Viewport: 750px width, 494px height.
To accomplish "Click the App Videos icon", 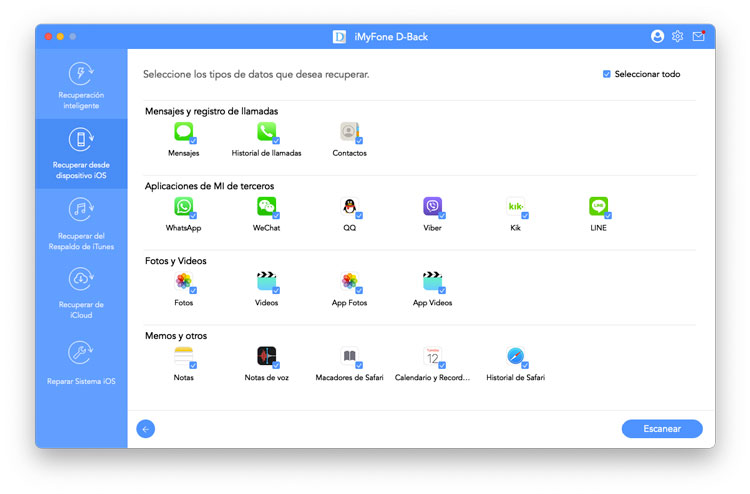I will [x=432, y=281].
